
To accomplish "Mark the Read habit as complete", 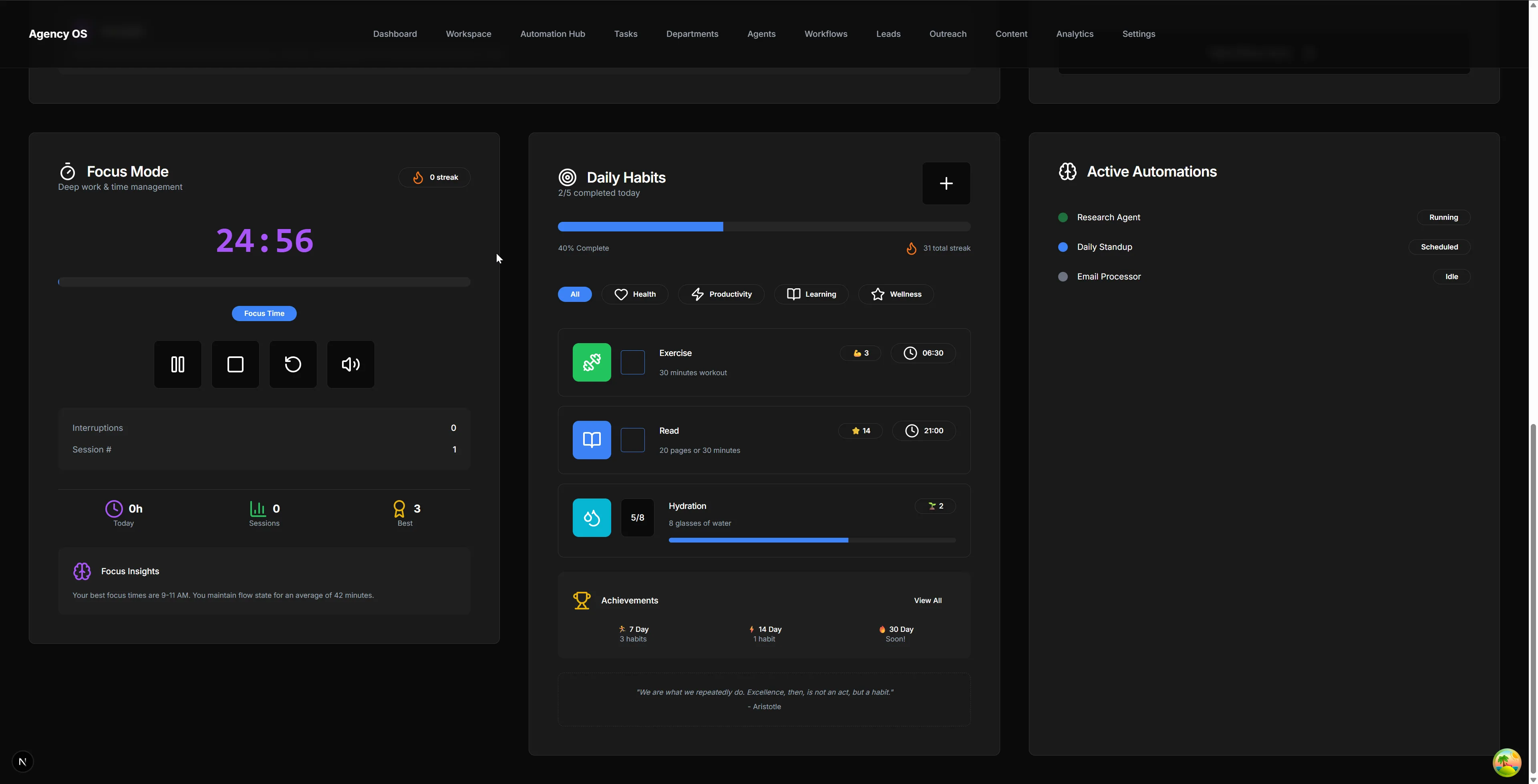I will [x=632, y=440].
